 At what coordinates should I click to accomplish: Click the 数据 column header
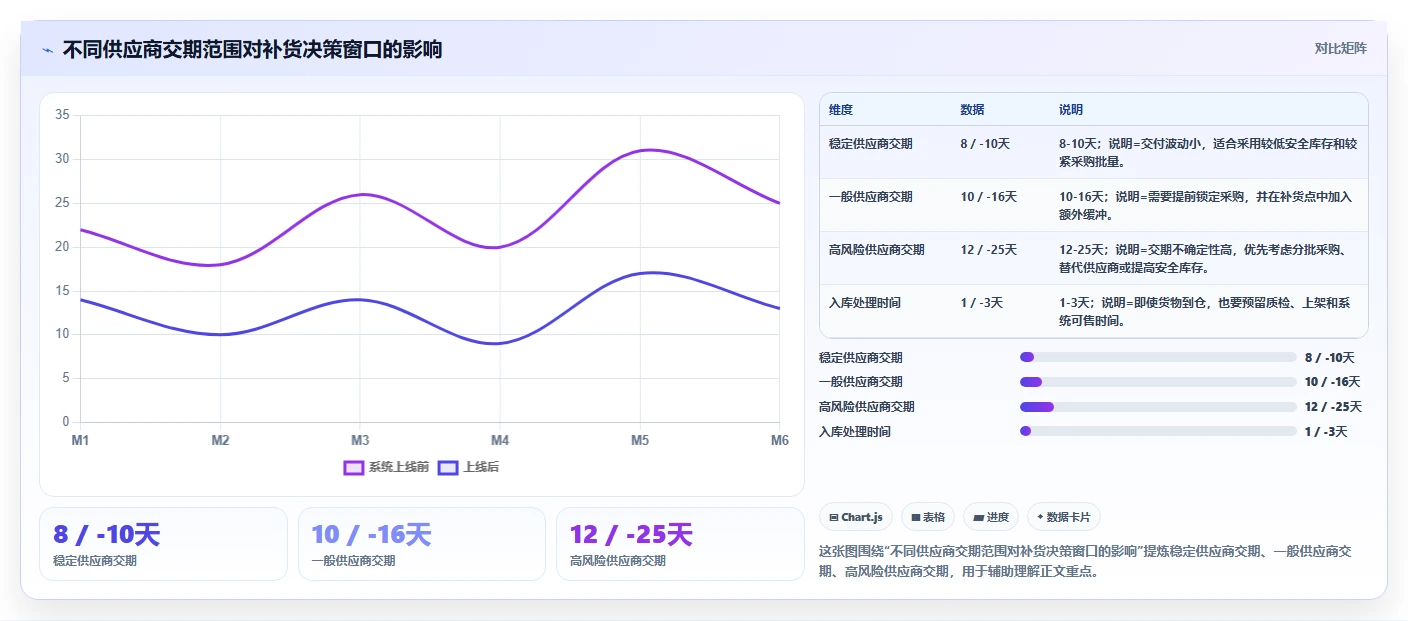pos(972,110)
